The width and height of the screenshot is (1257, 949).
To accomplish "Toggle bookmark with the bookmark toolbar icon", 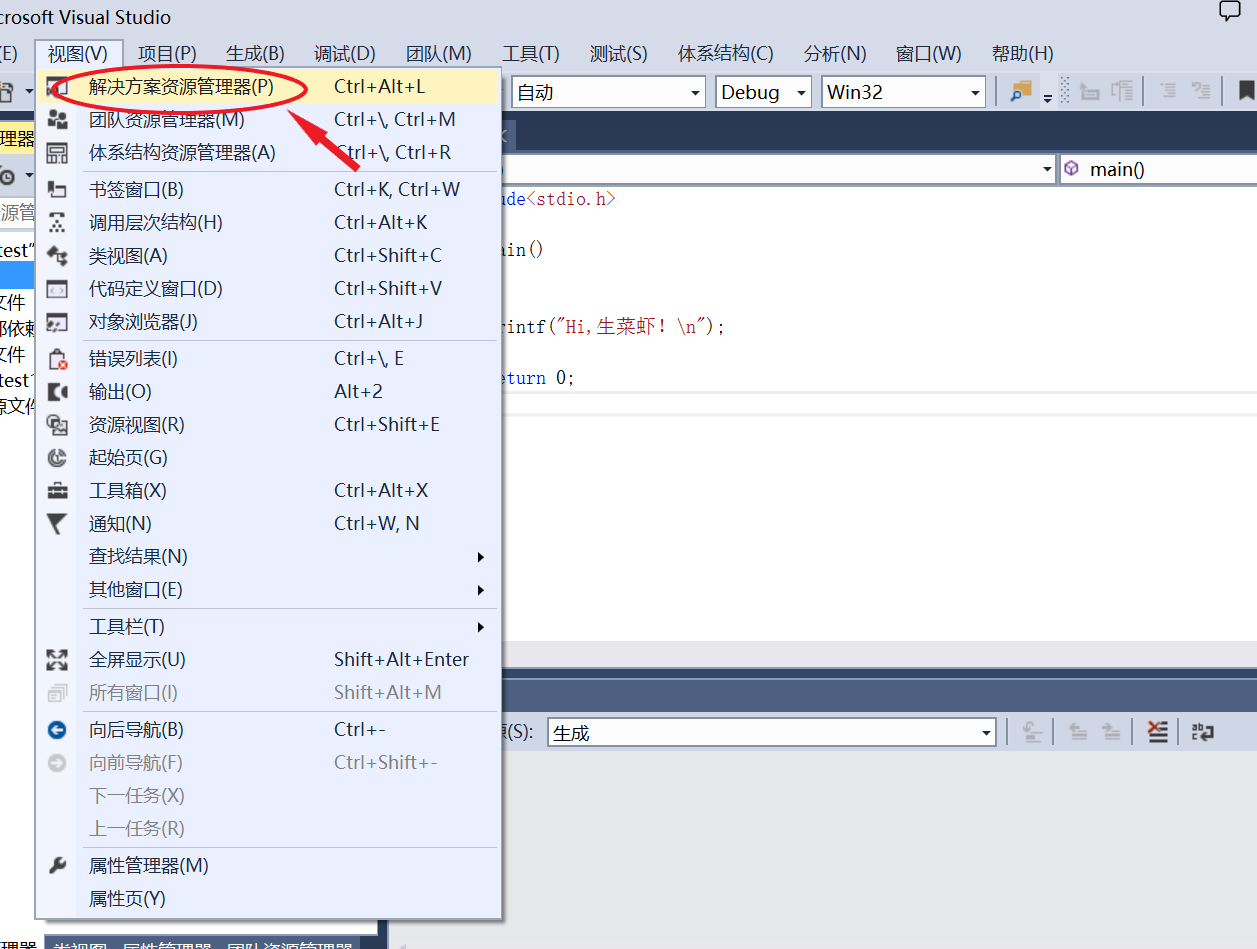I will pyautogui.click(x=1246, y=92).
